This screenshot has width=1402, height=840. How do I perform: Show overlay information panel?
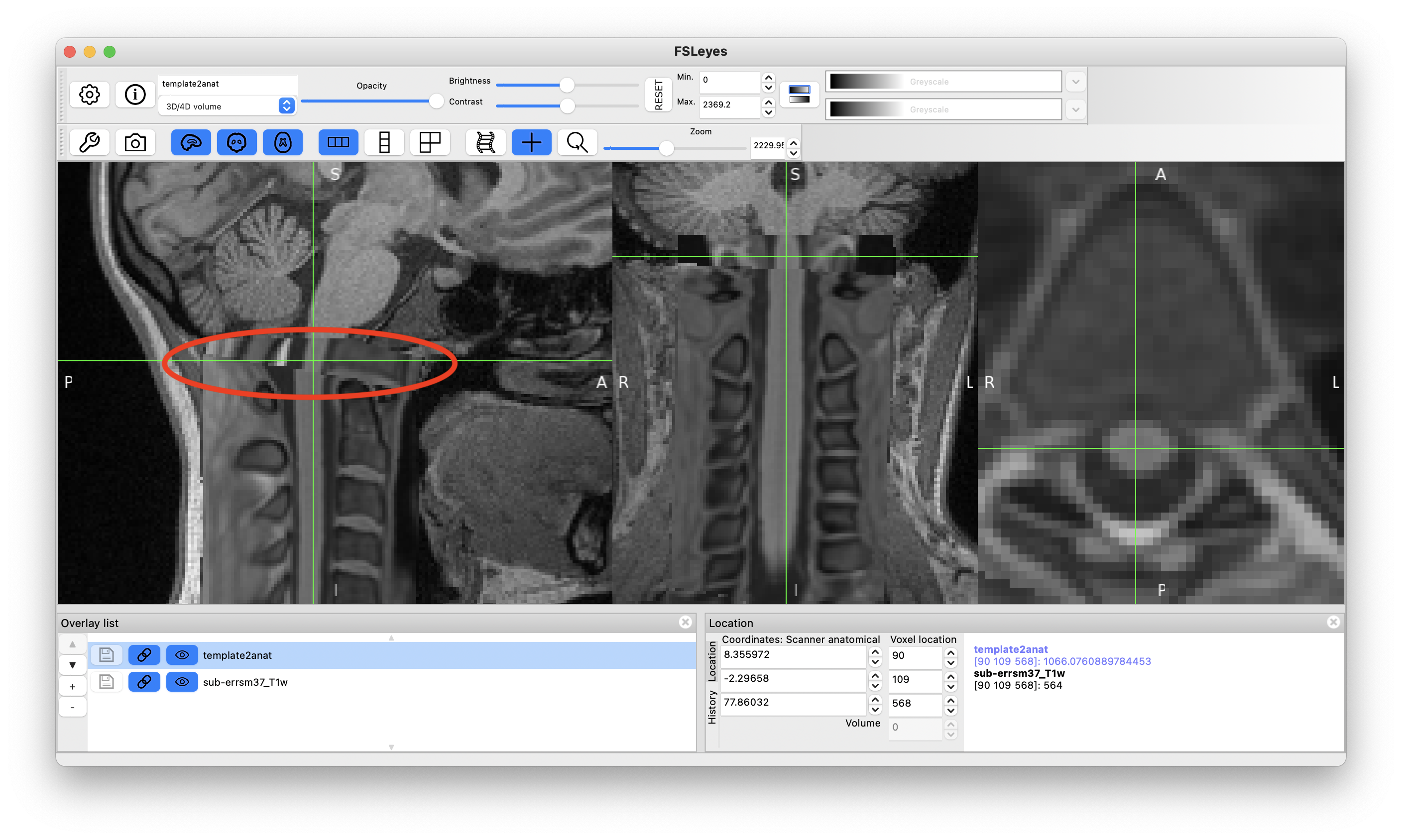[x=135, y=94]
